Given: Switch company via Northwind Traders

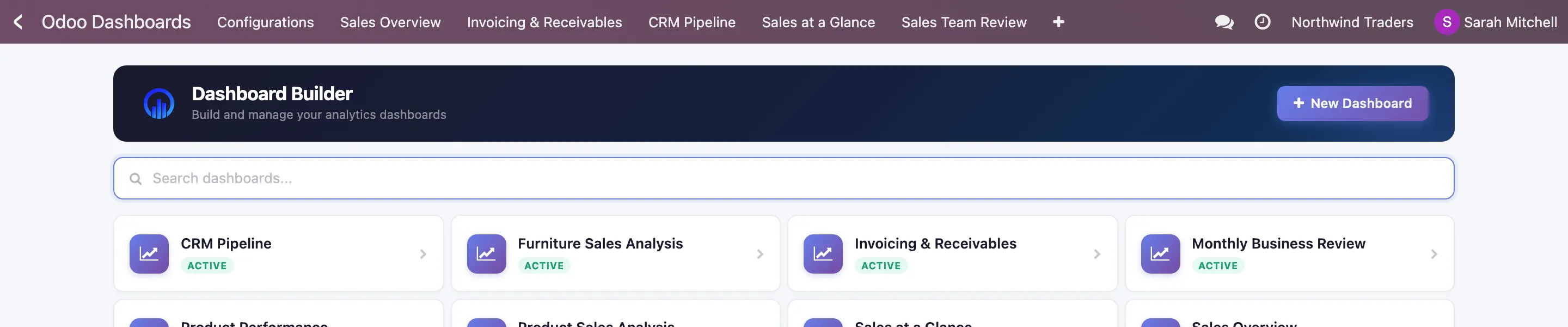Looking at the screenshot, I should pos(1352,22).
